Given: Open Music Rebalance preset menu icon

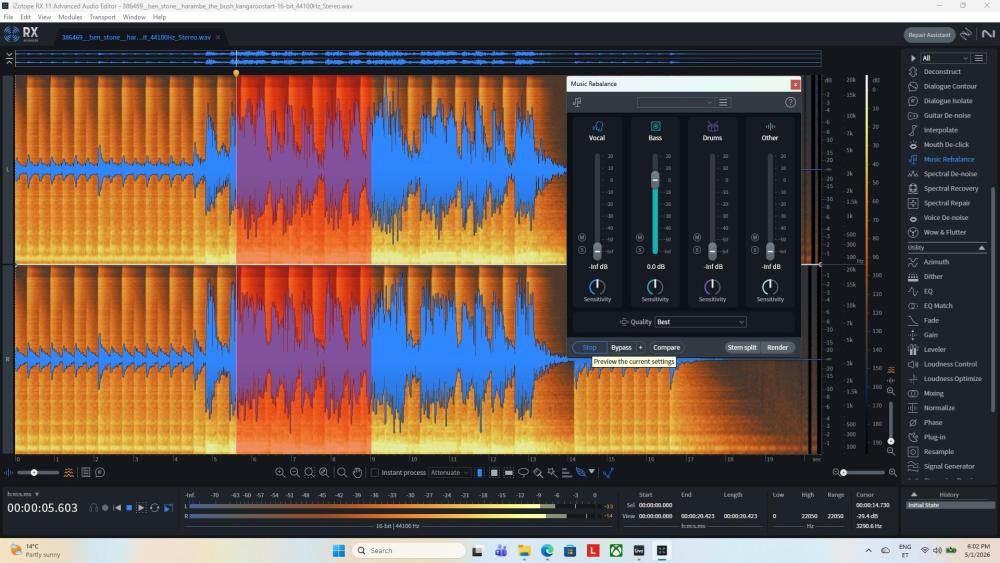Looking at the screenshot, I should click(x=723, y=102).
